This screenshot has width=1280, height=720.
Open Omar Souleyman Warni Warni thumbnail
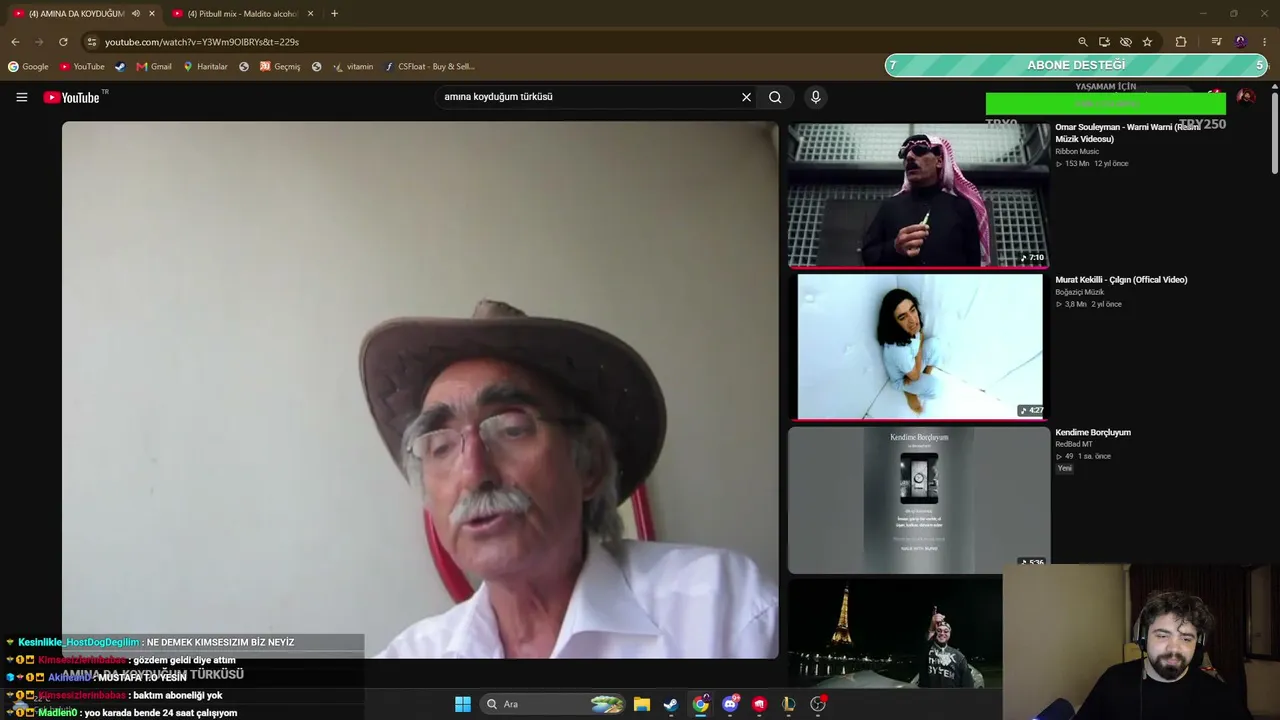[x=918, y=195]
